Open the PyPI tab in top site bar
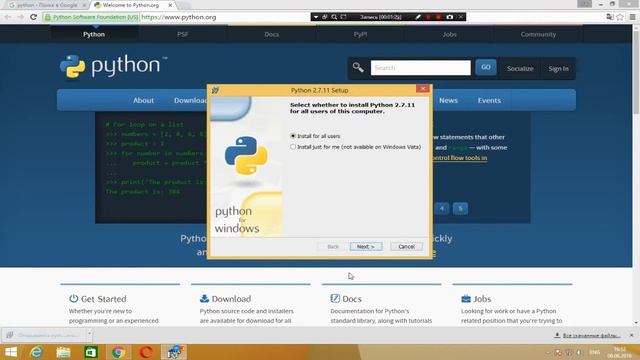Image resolution: width=640 pixels, height=360 pixels. coord(360,34)
